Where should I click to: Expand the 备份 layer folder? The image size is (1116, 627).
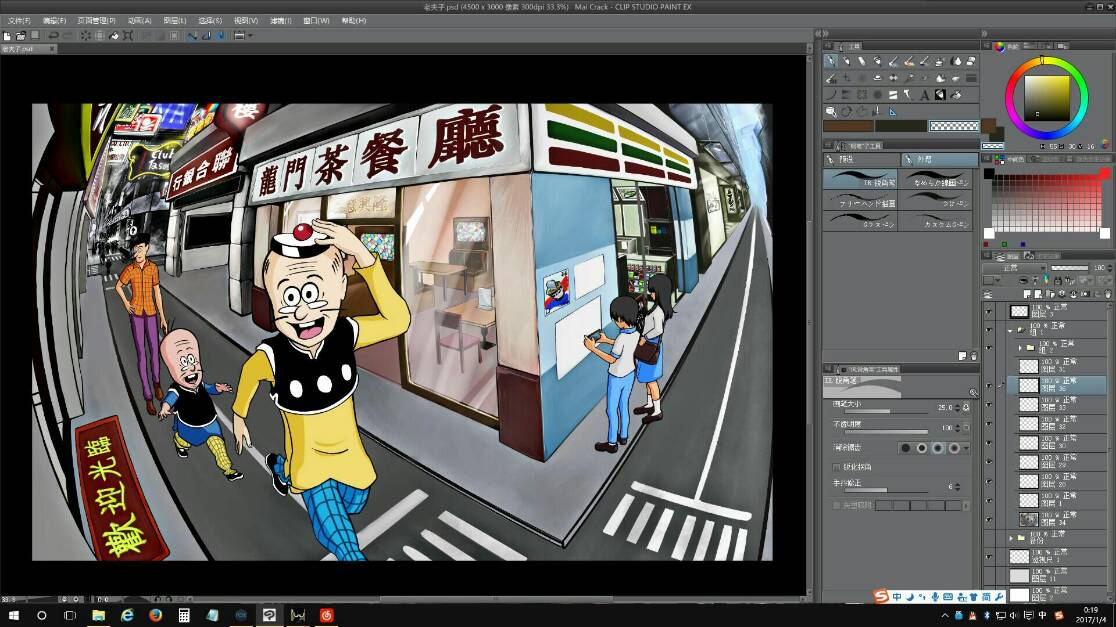[x=1011, y=537]
